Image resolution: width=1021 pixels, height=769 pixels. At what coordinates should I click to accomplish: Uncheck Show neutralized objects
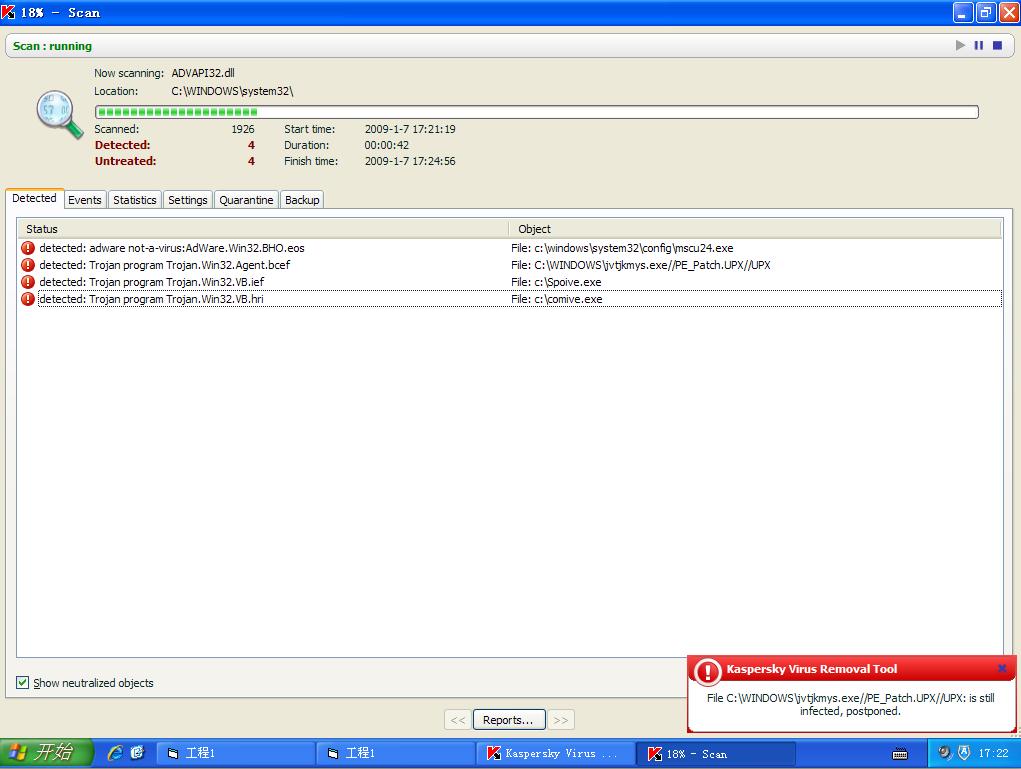pyautogui.click(x=23, y=682)
